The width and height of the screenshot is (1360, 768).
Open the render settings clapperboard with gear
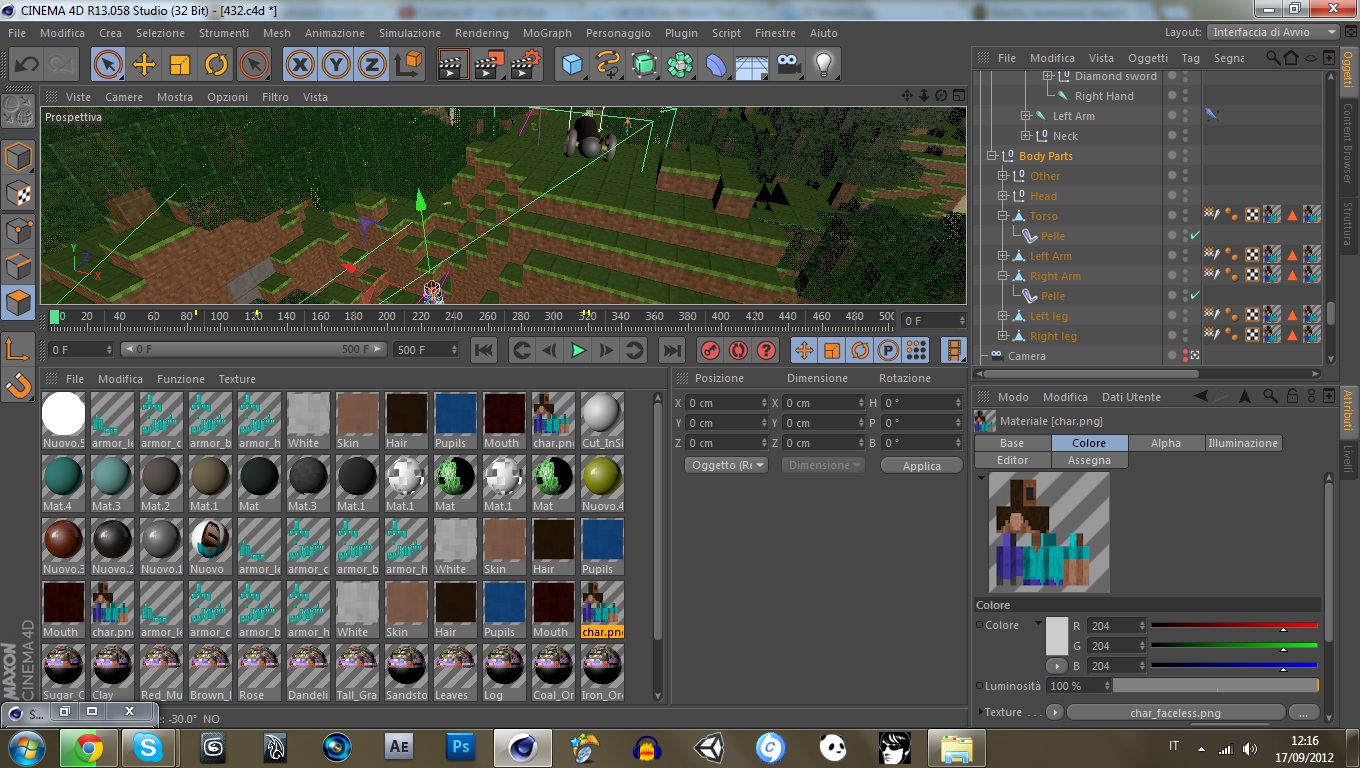(525, 65)
